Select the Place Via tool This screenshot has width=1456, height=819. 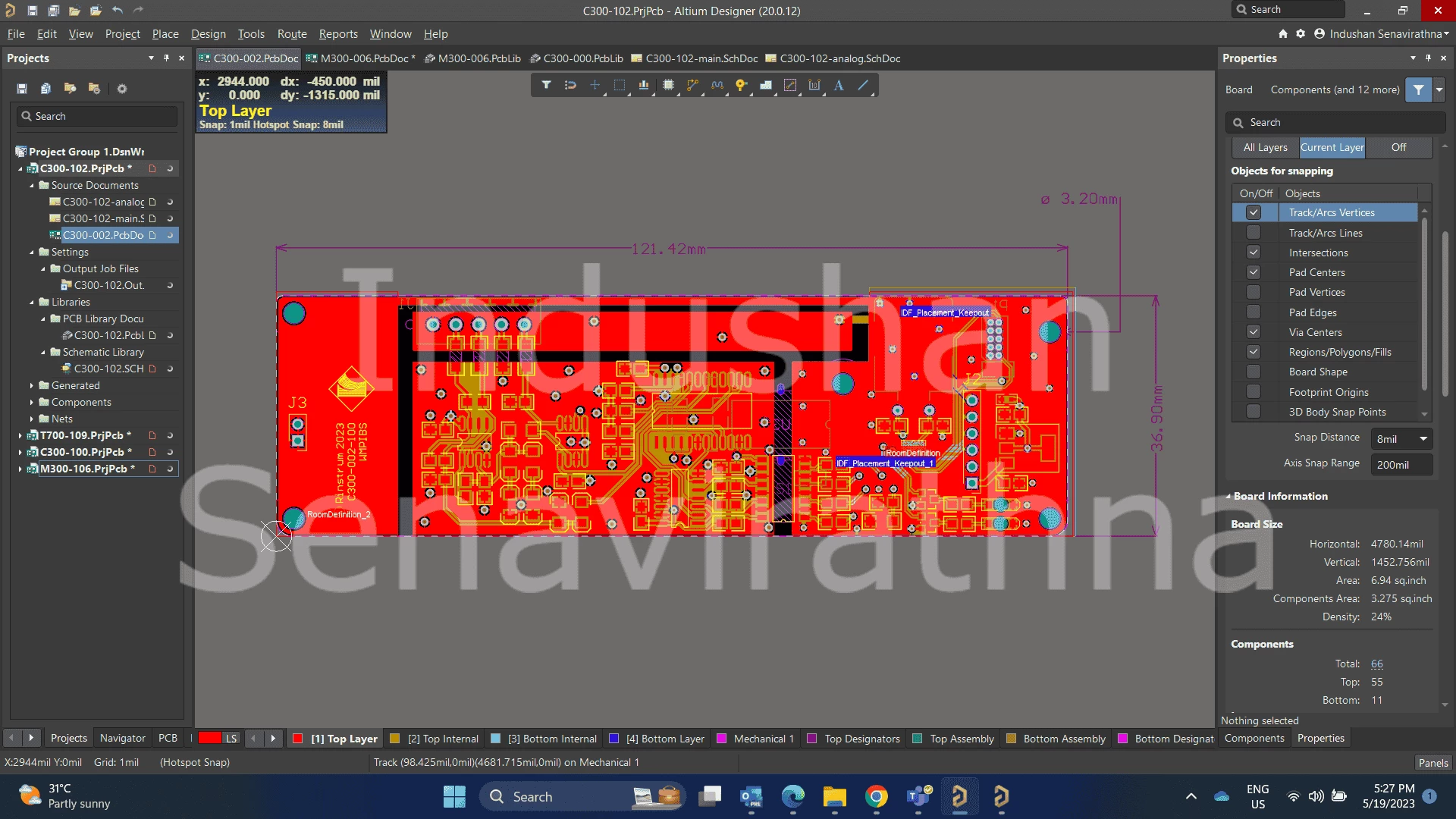click(741, 85)
